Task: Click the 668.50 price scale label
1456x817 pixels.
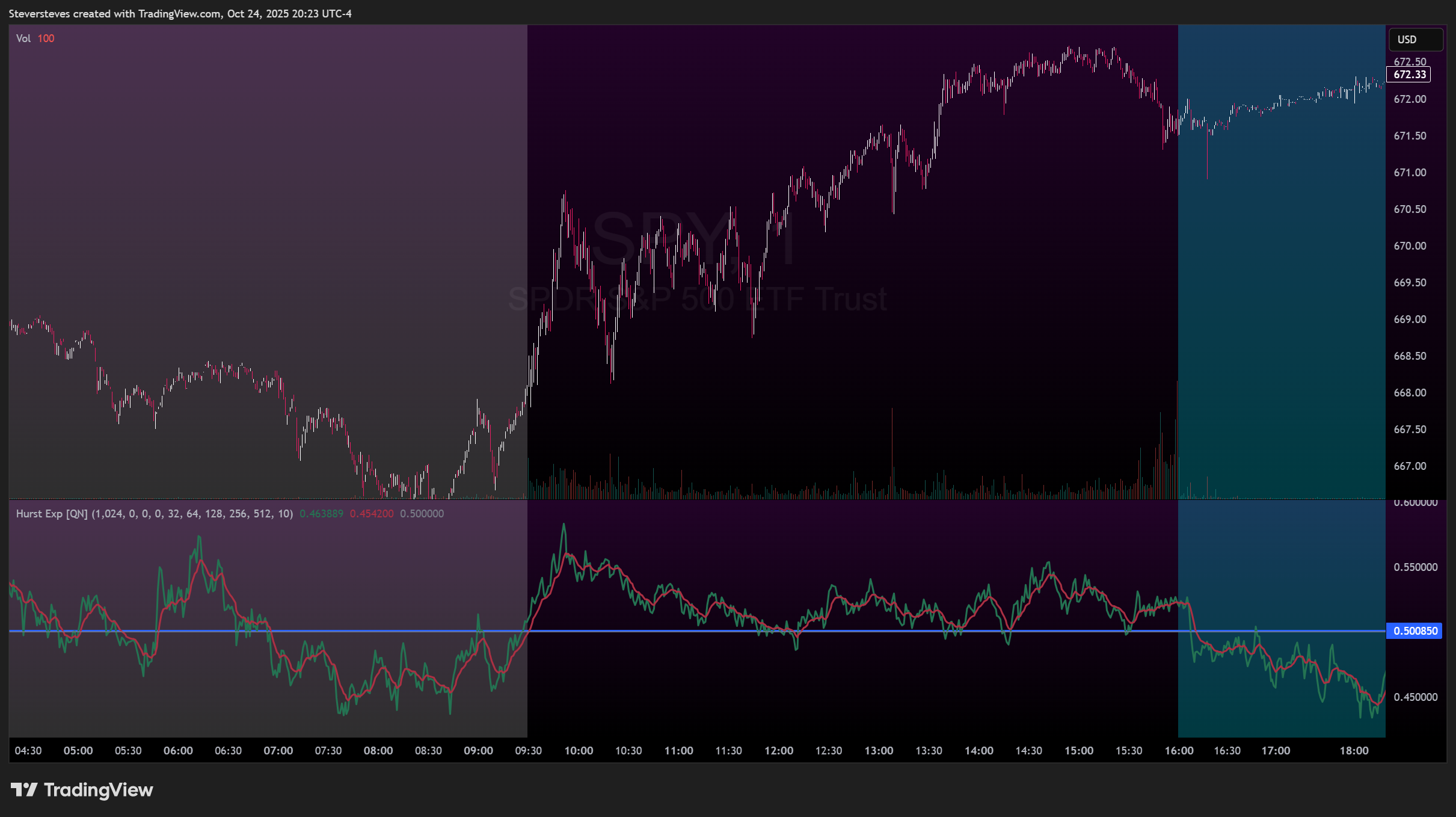Action: pyautogui.click(x=1410, y=356)
